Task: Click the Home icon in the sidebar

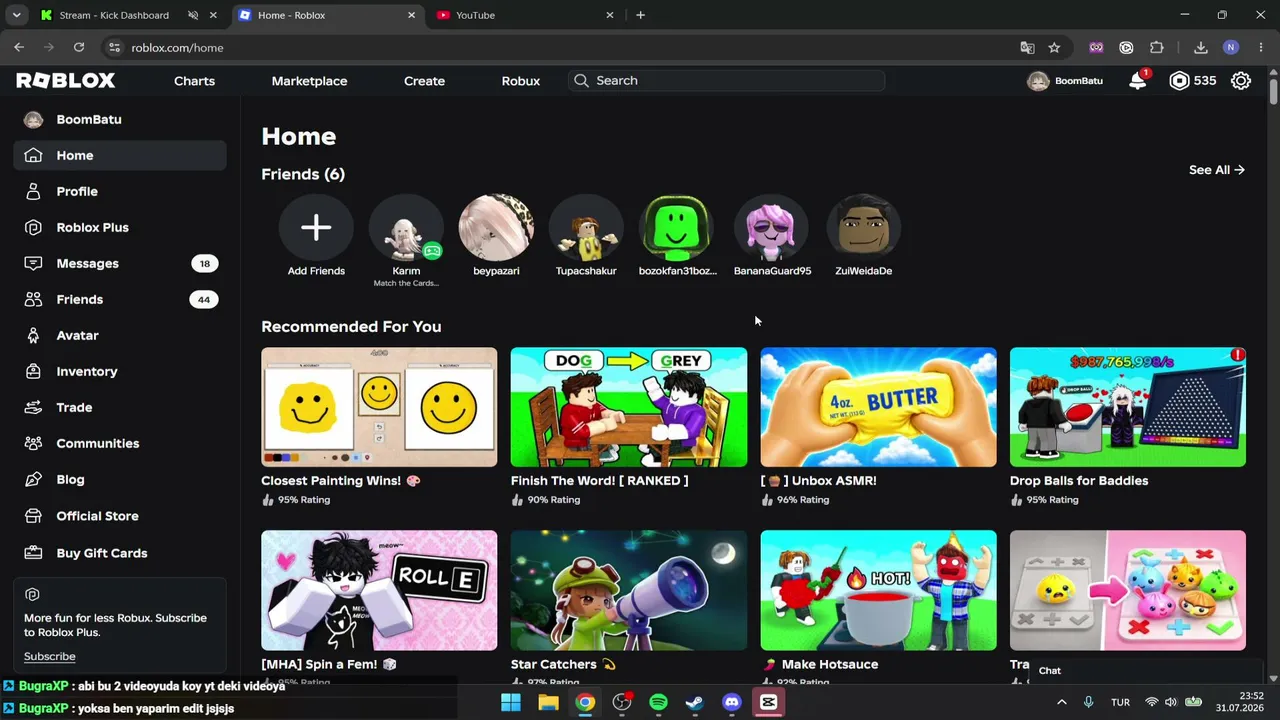Action: coord(33,155)
